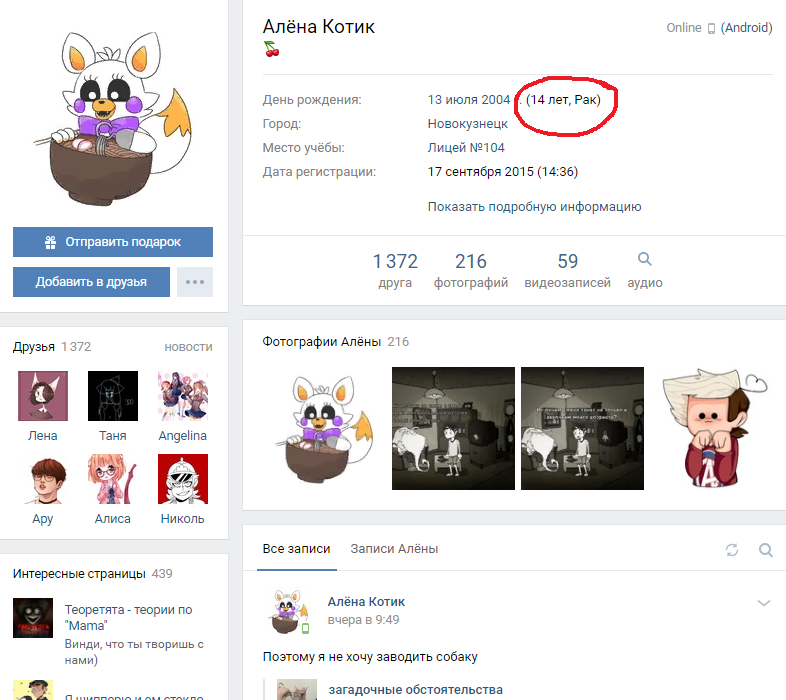Click the name Николь under friends

pos(182,519)
